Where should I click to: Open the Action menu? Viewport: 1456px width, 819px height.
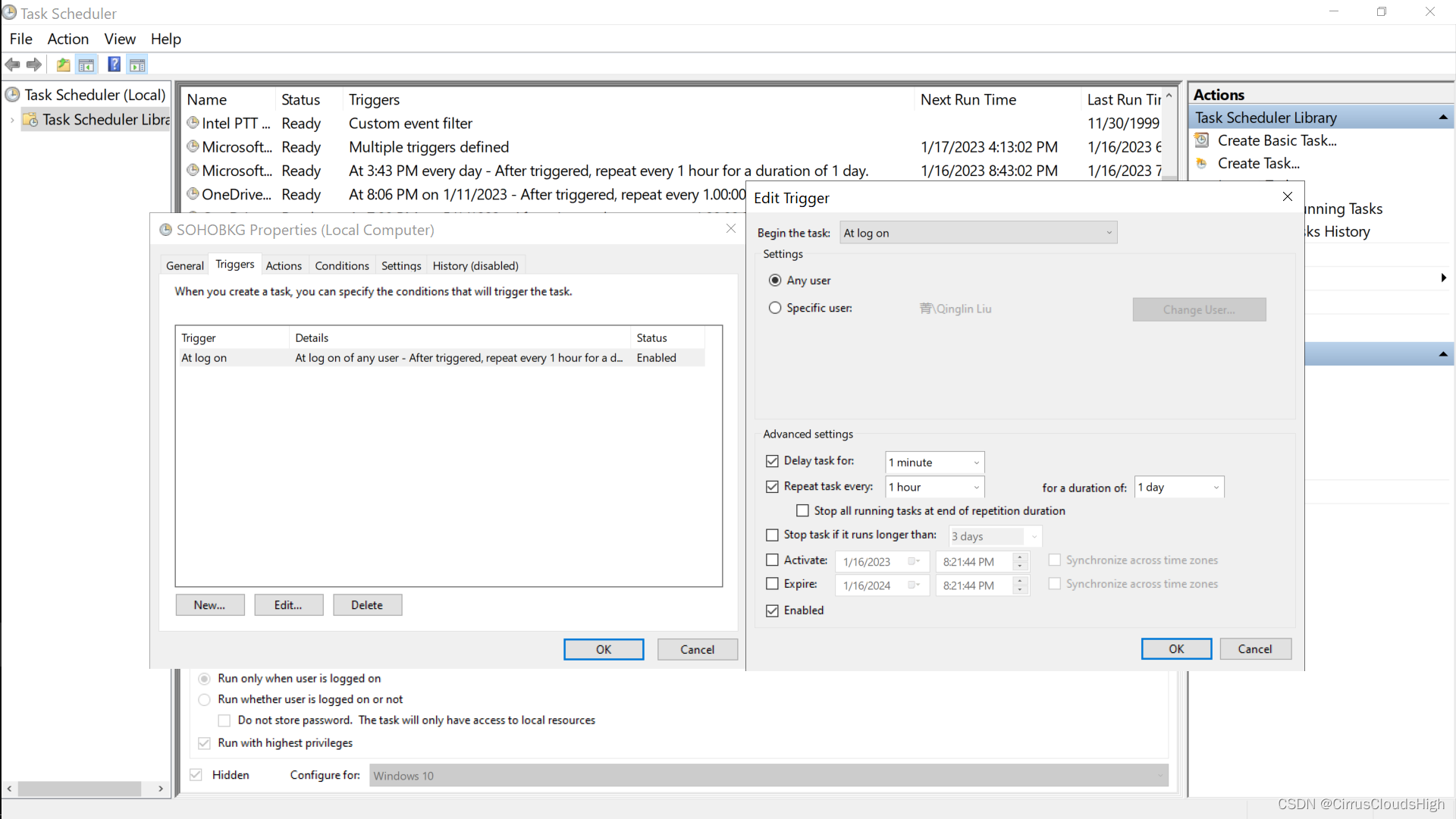(x=67, y=39)
